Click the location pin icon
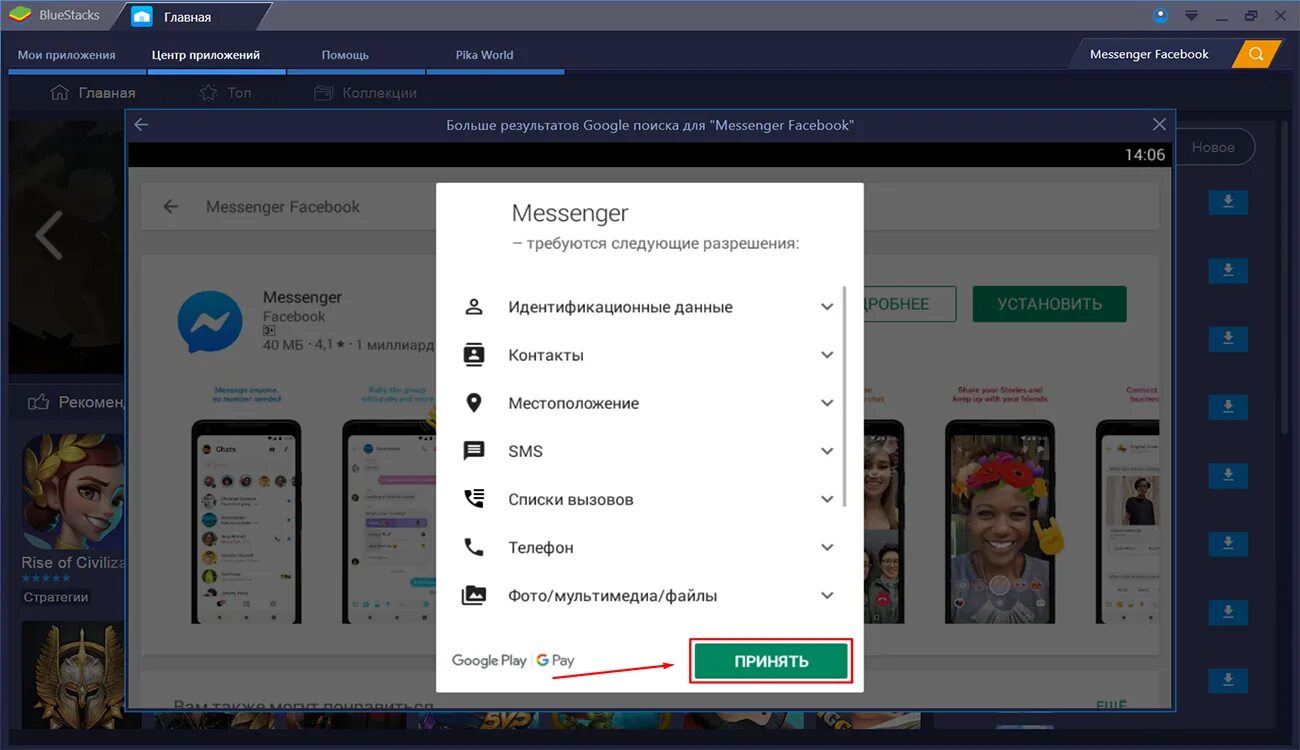The image size is (1300, 750). click(x=474, y=403)
